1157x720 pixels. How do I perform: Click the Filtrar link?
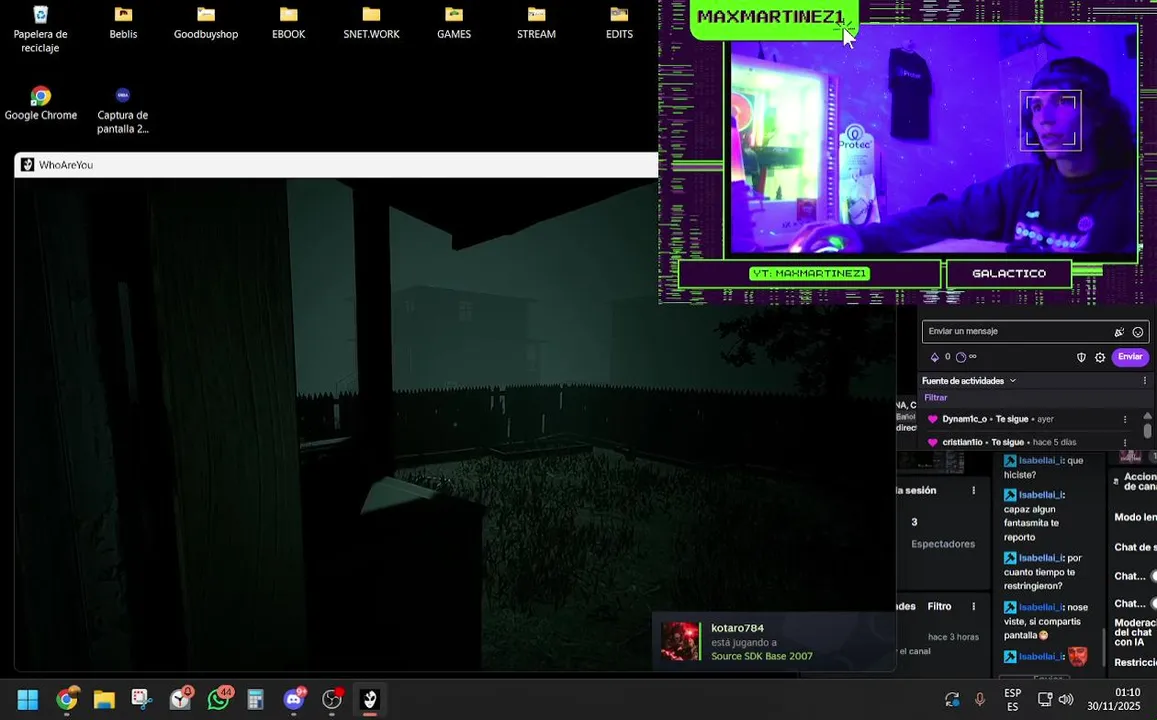click(x=936, y=398)
